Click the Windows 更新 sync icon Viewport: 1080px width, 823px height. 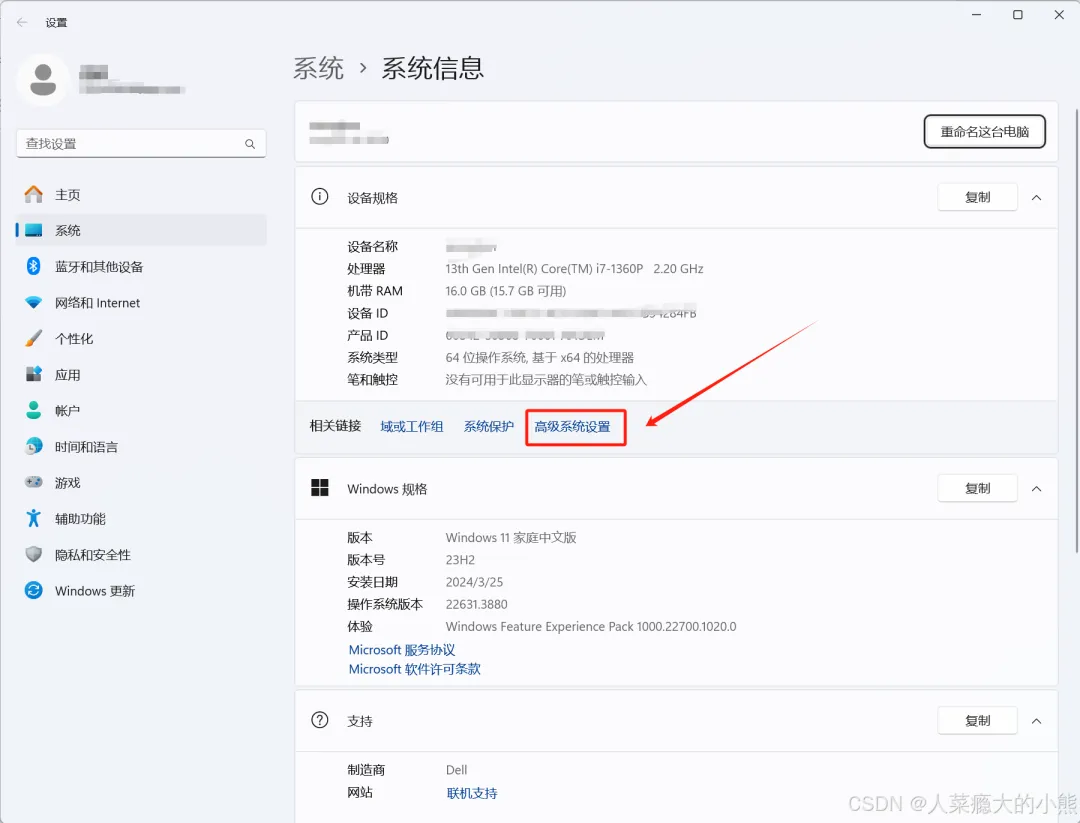[33, 590]
